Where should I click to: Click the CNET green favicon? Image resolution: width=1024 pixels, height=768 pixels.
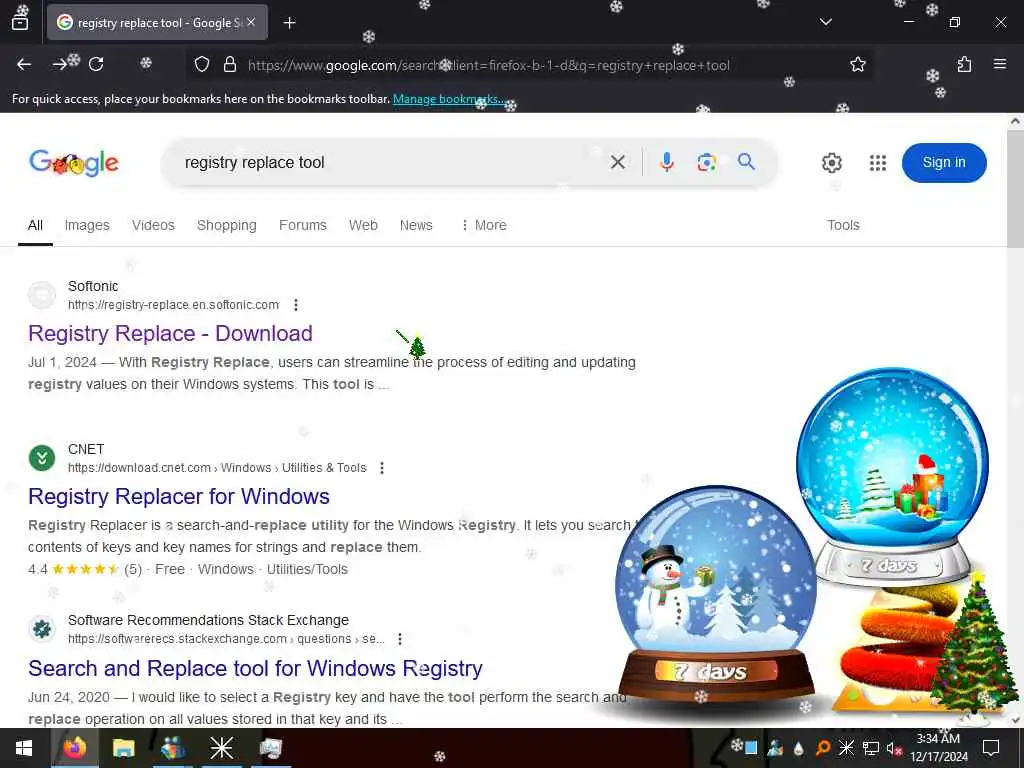pos(42,458)
